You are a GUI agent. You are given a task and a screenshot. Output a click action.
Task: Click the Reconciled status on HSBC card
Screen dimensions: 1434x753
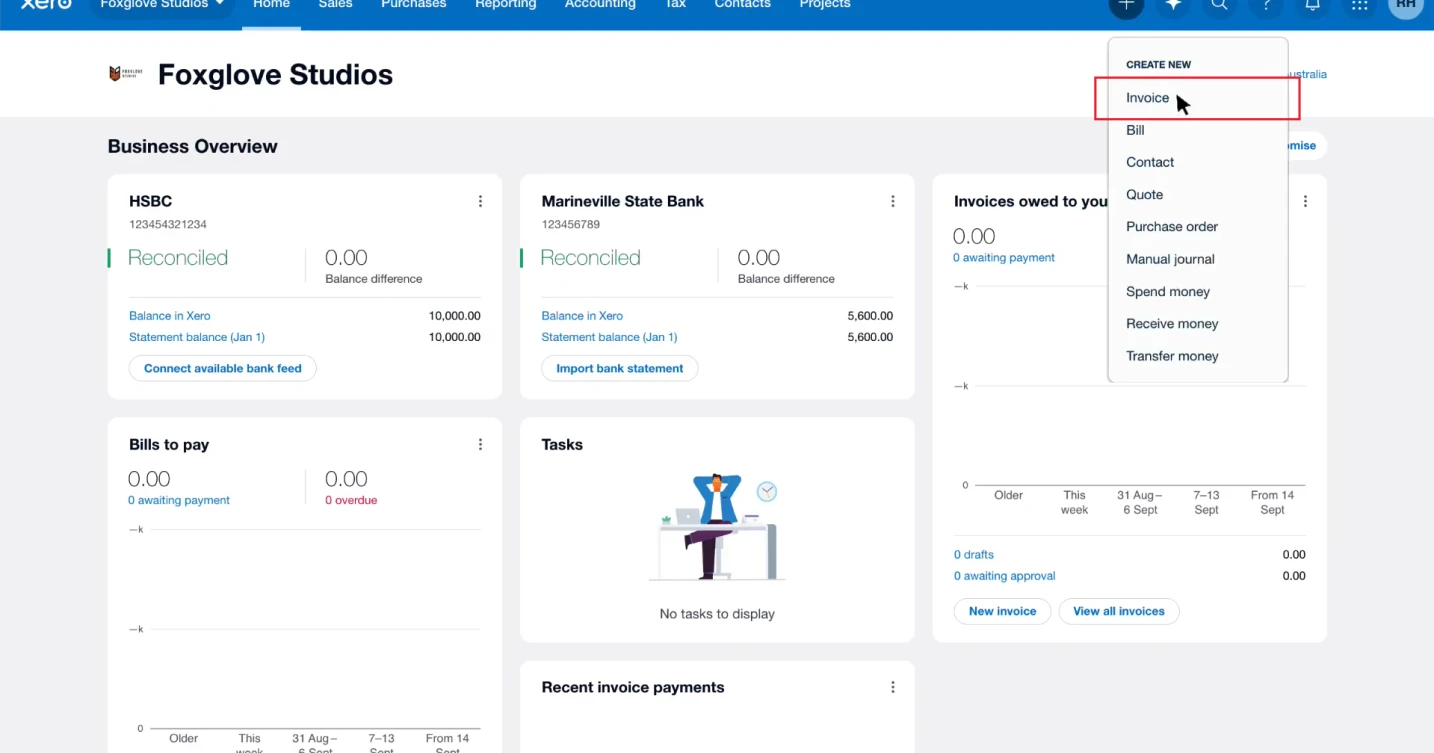pyautogui.click(x=178, y=258)
